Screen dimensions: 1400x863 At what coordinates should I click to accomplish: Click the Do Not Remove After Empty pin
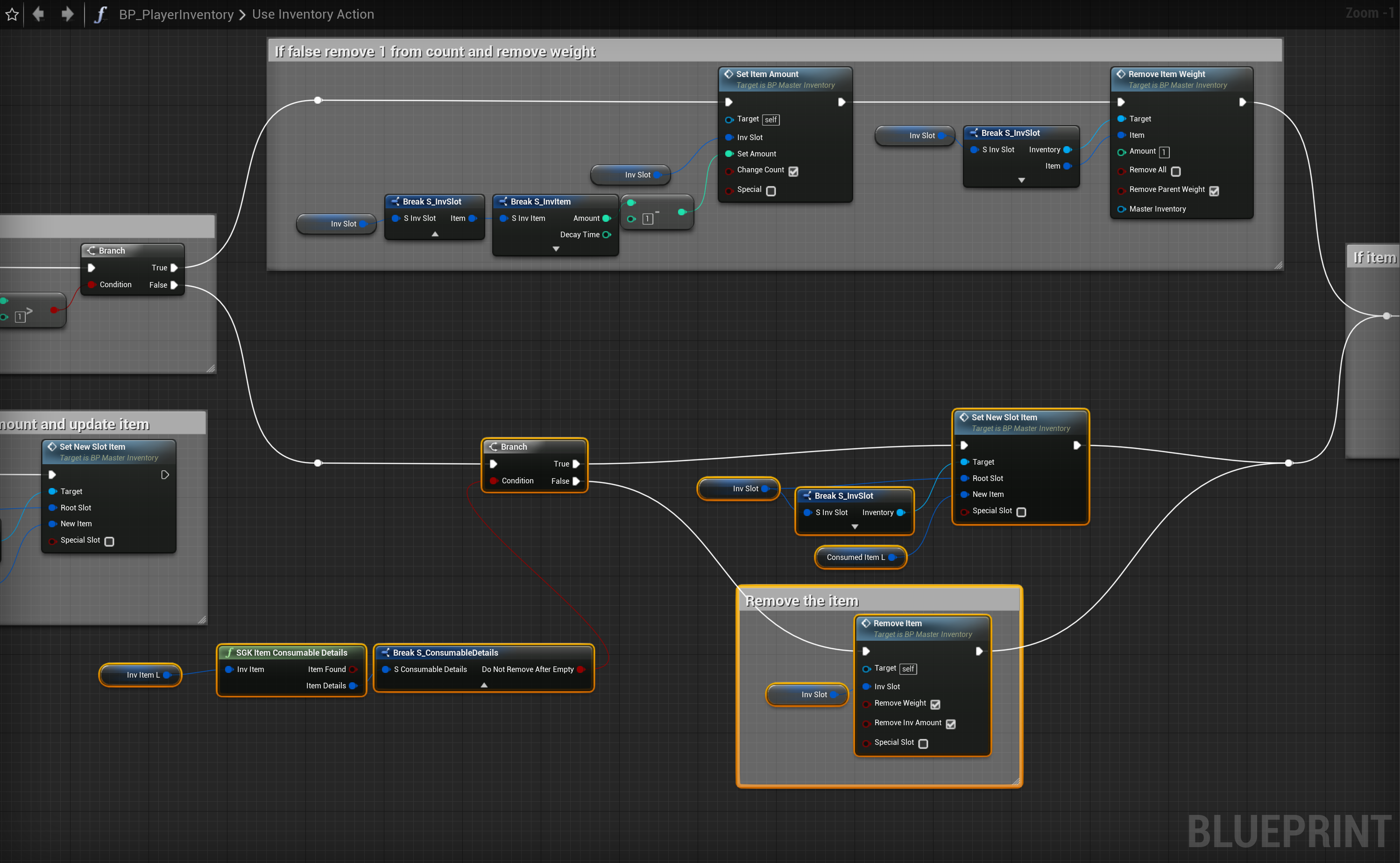[x=581, y=670]
